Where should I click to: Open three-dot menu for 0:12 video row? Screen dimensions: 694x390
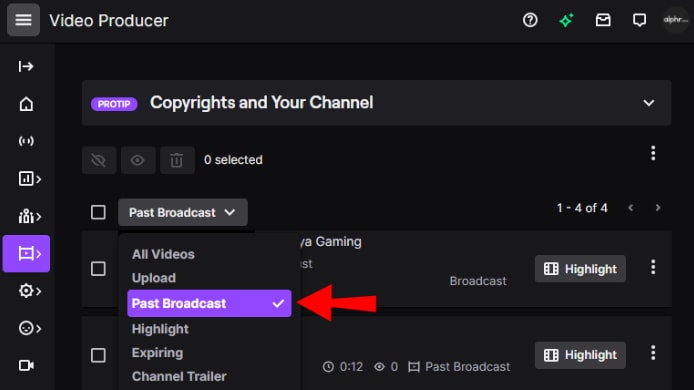click(x=653, y=353)
